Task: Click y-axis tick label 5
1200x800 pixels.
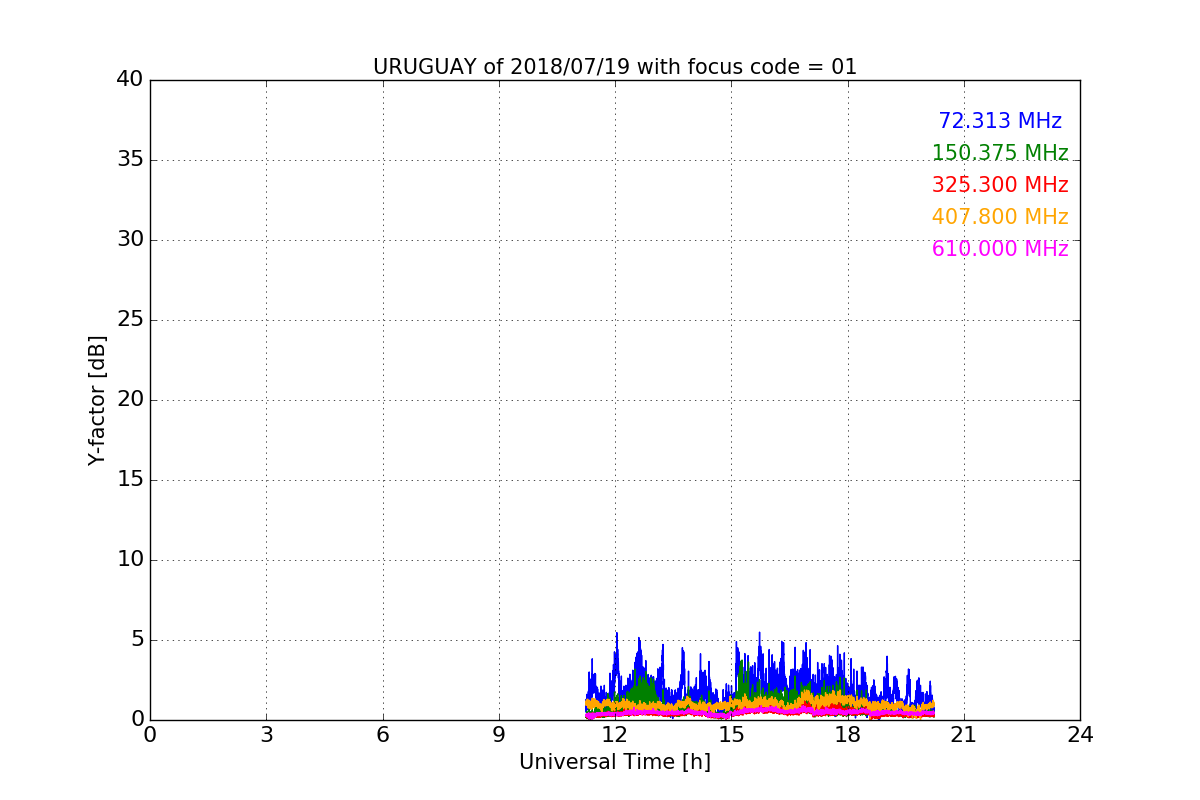Action: [x=137, y=640]
